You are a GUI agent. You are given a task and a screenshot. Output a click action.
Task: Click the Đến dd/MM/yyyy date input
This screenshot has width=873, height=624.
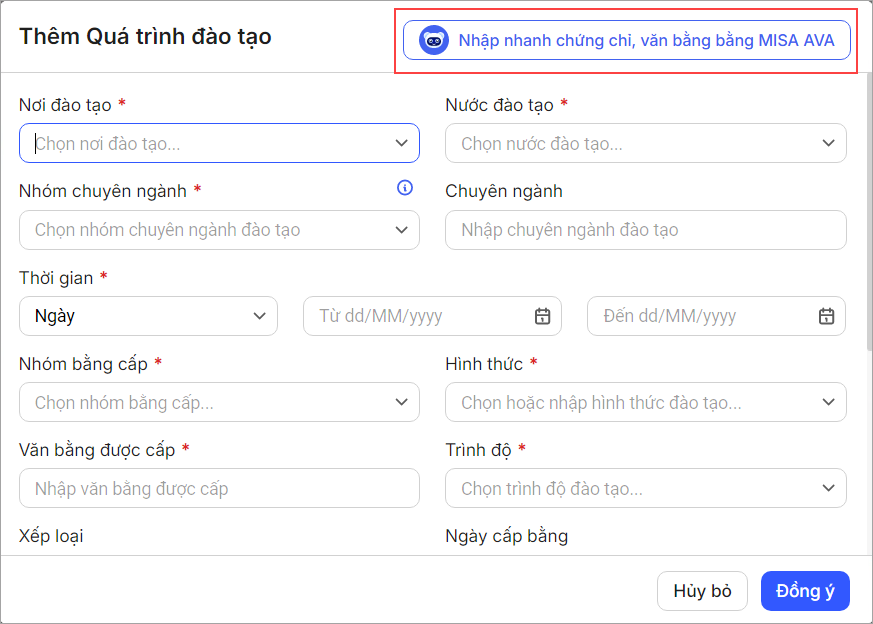click(x=704, y=316)
